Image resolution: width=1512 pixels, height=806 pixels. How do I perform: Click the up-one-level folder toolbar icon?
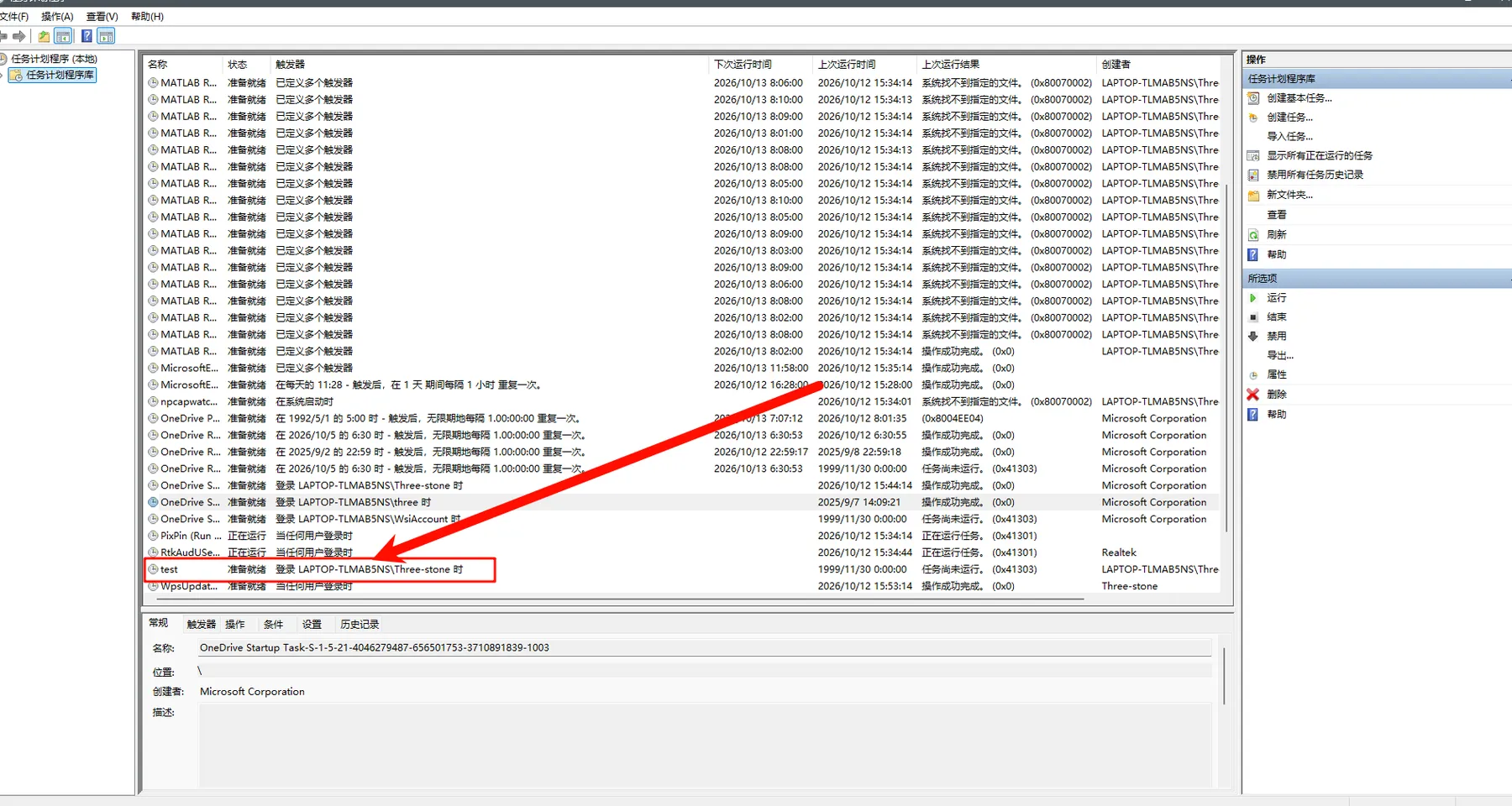pos(44,36)
